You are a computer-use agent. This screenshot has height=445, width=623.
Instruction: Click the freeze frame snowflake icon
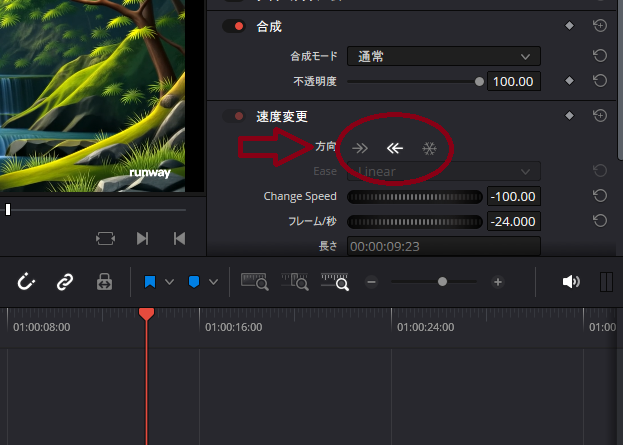(x=429, y=148)
